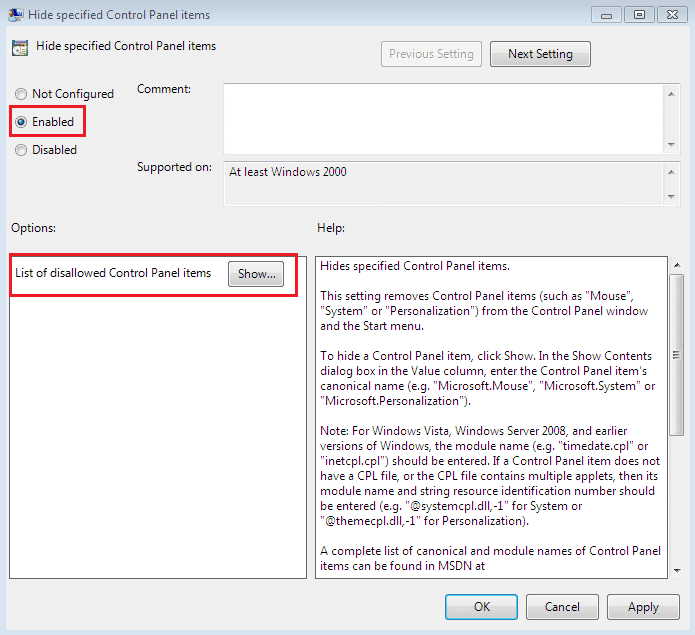Click the 'Options:' label

tap(33, 228)
